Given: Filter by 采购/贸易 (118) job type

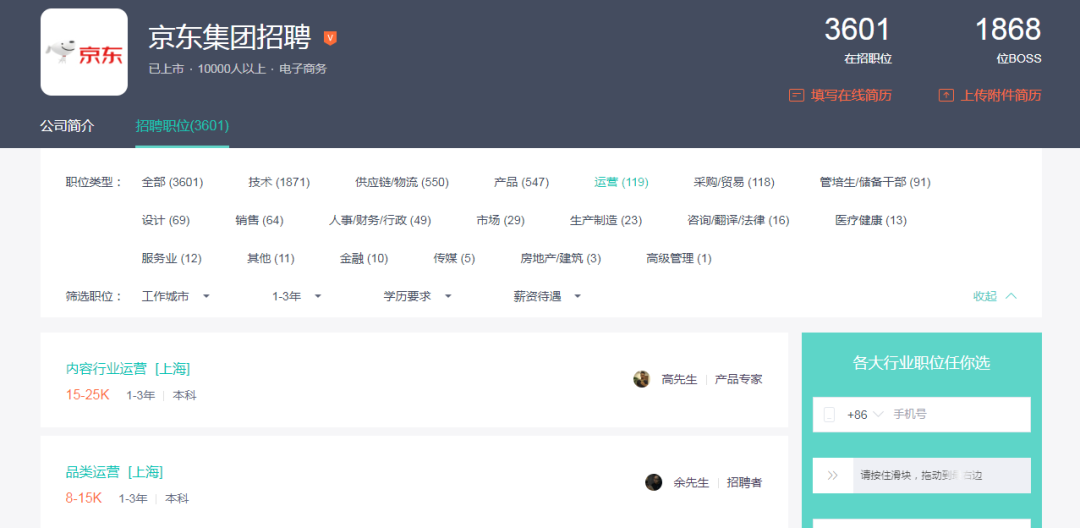Looking at the screenshot, I should pos(734,182).
